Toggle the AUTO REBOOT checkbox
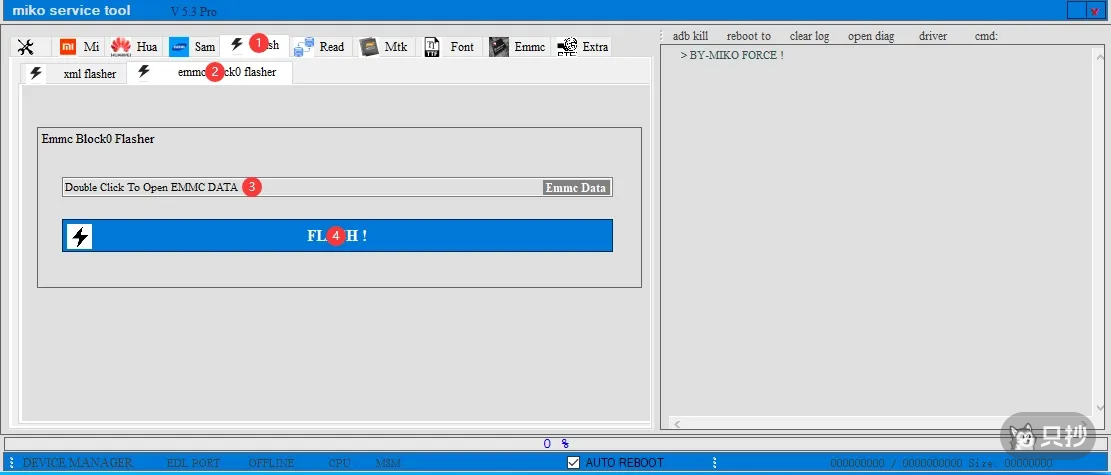 (x=573, y=463)
